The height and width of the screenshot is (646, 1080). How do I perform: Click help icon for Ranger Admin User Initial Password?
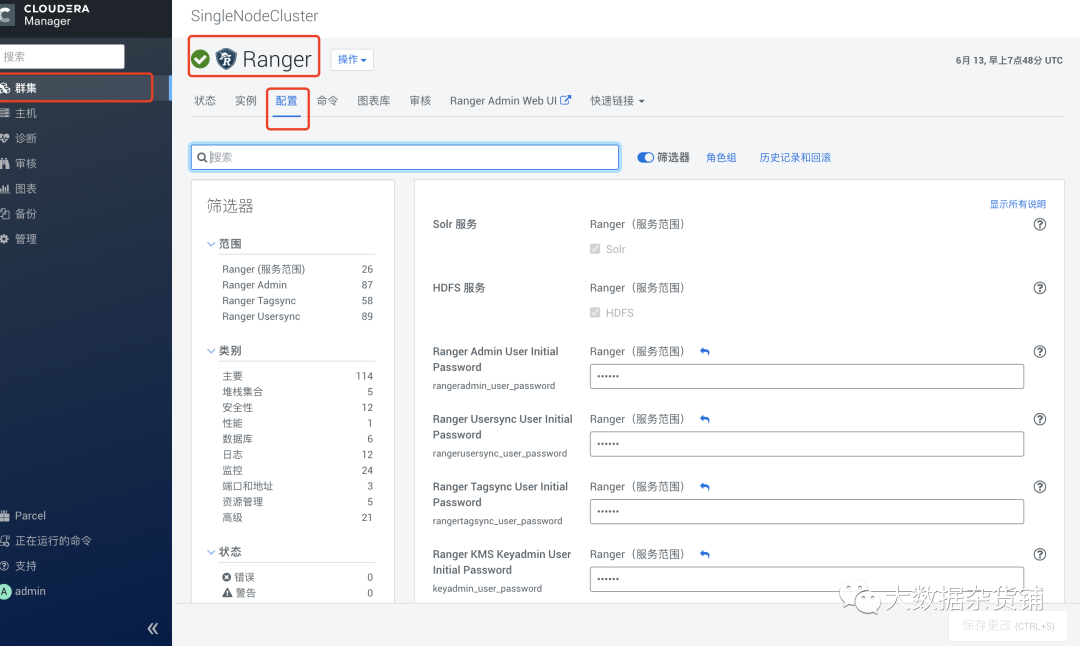(x=1040, y=352)
